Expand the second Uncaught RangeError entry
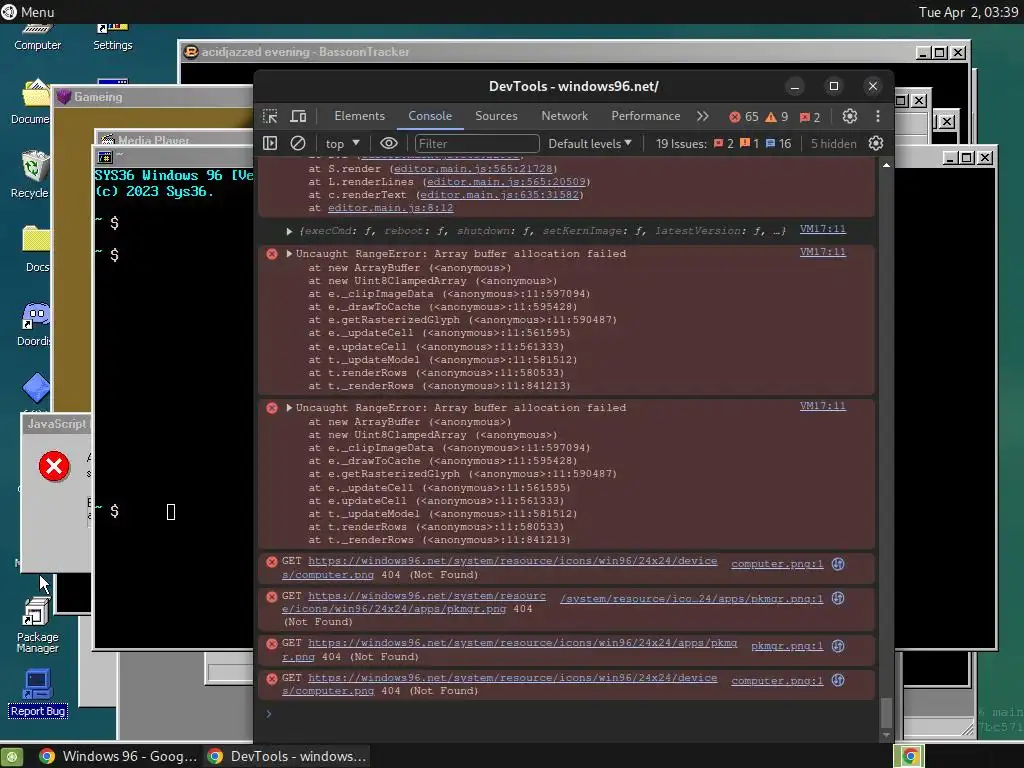The width and height of the screenshot is (1024, 768). (x=289, y=408)
